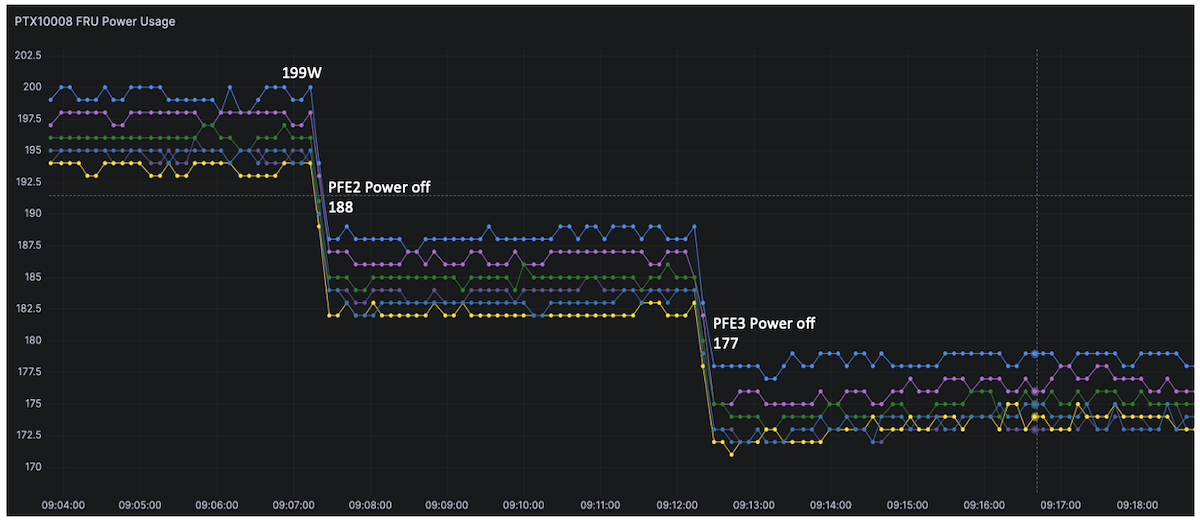Click the 177.5 y-axis label
The width and height of the screenshot is (1200, 521).
pyautogui.click(x=26, y=372)
